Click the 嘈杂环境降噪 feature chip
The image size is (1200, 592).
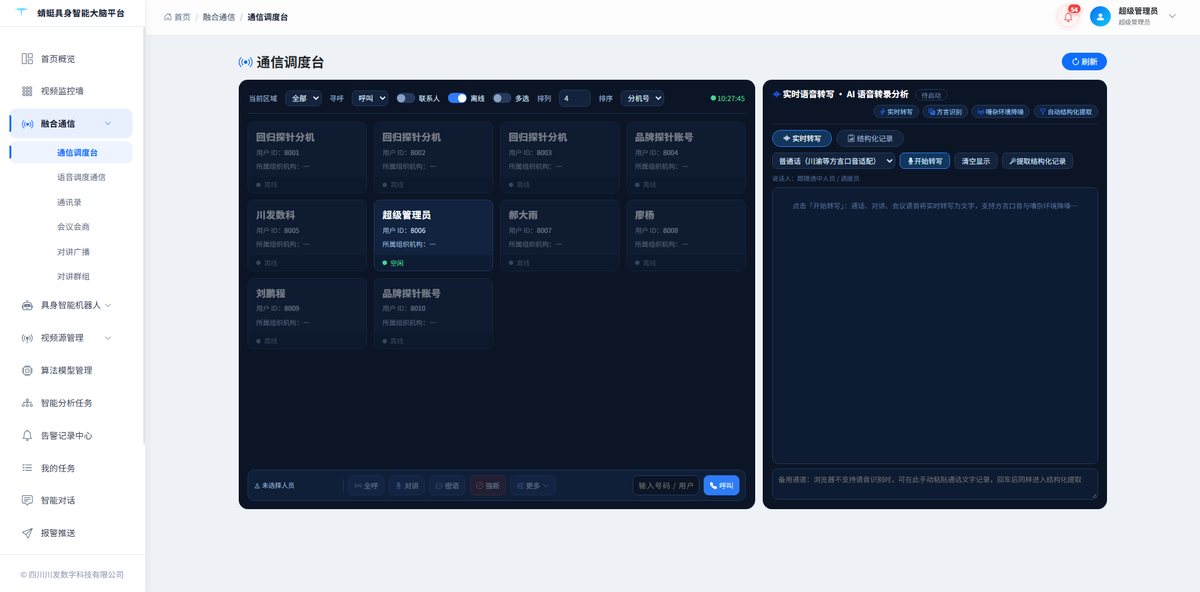click(x=1000, y=112)
